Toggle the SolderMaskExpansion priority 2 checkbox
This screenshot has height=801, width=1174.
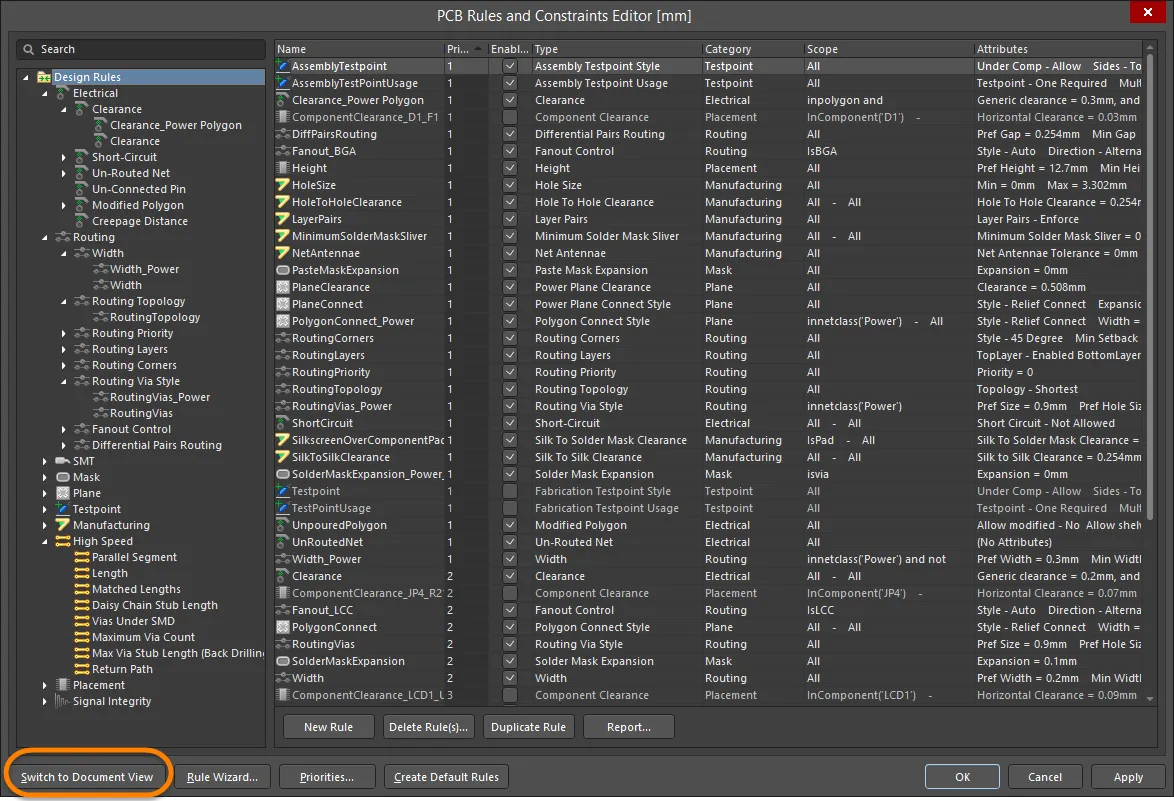[x=510, y=661]
